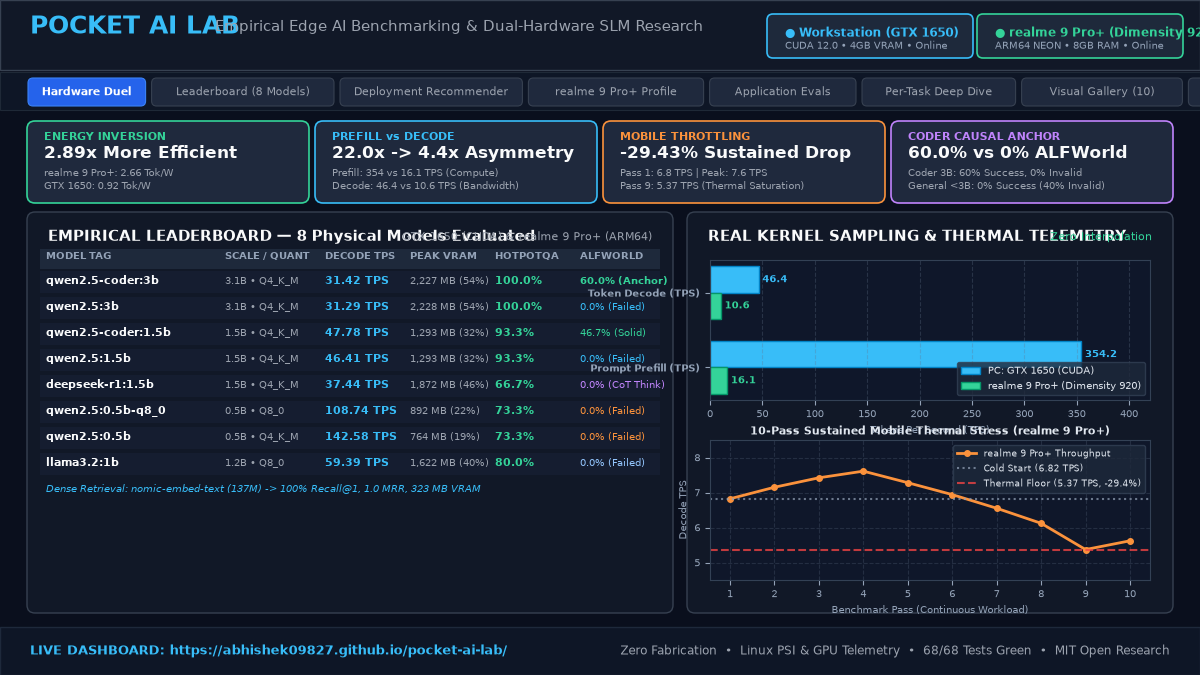The width and height of the screenshot is (1200, 675).
Task: Select the qwen2.5-coder:3b model row name
Action: tap(102, 281)
